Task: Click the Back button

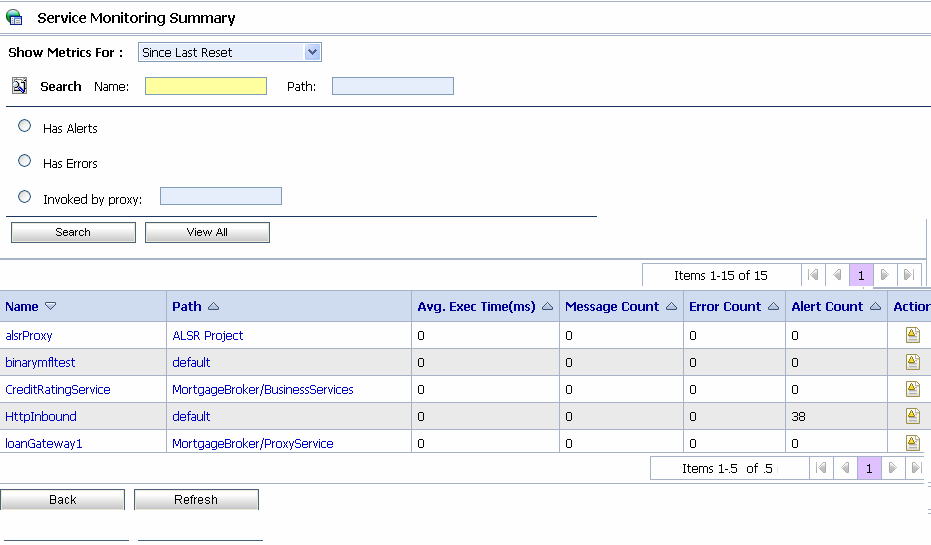Action: (x=62, y=500)
